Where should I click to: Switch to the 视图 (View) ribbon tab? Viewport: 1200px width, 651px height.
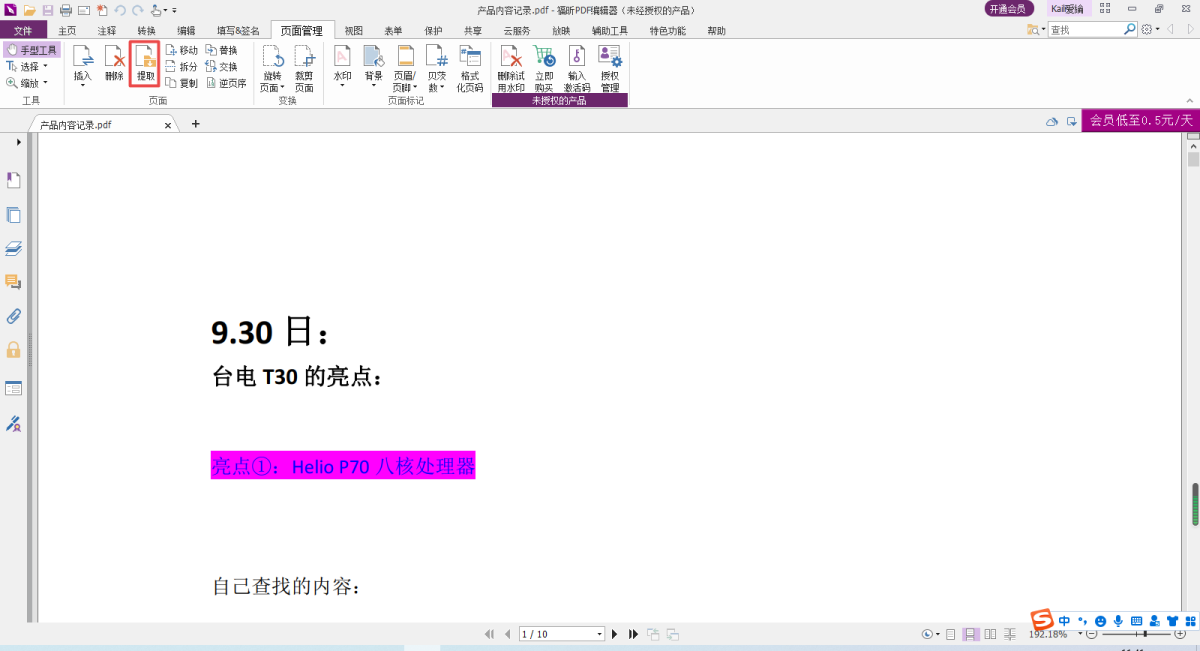coord(354,31)
